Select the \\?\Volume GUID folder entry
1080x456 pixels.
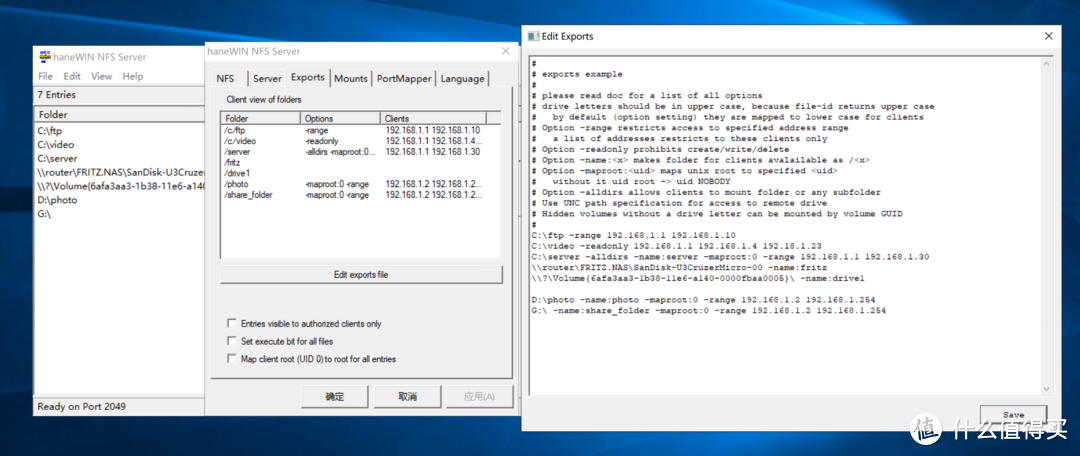tap(121, 186)
